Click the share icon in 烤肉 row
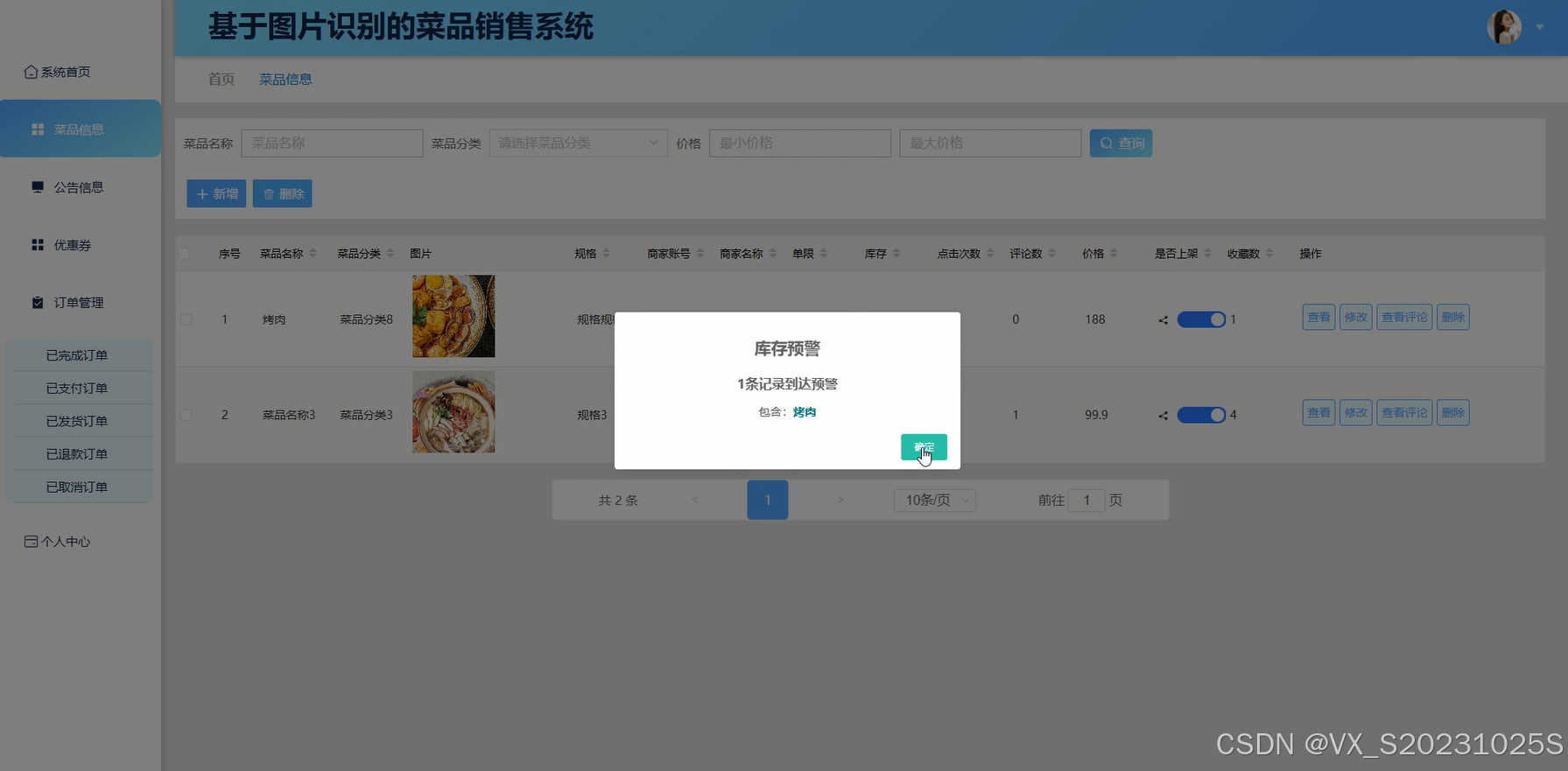1568x771 pixels. [1164, 320]
